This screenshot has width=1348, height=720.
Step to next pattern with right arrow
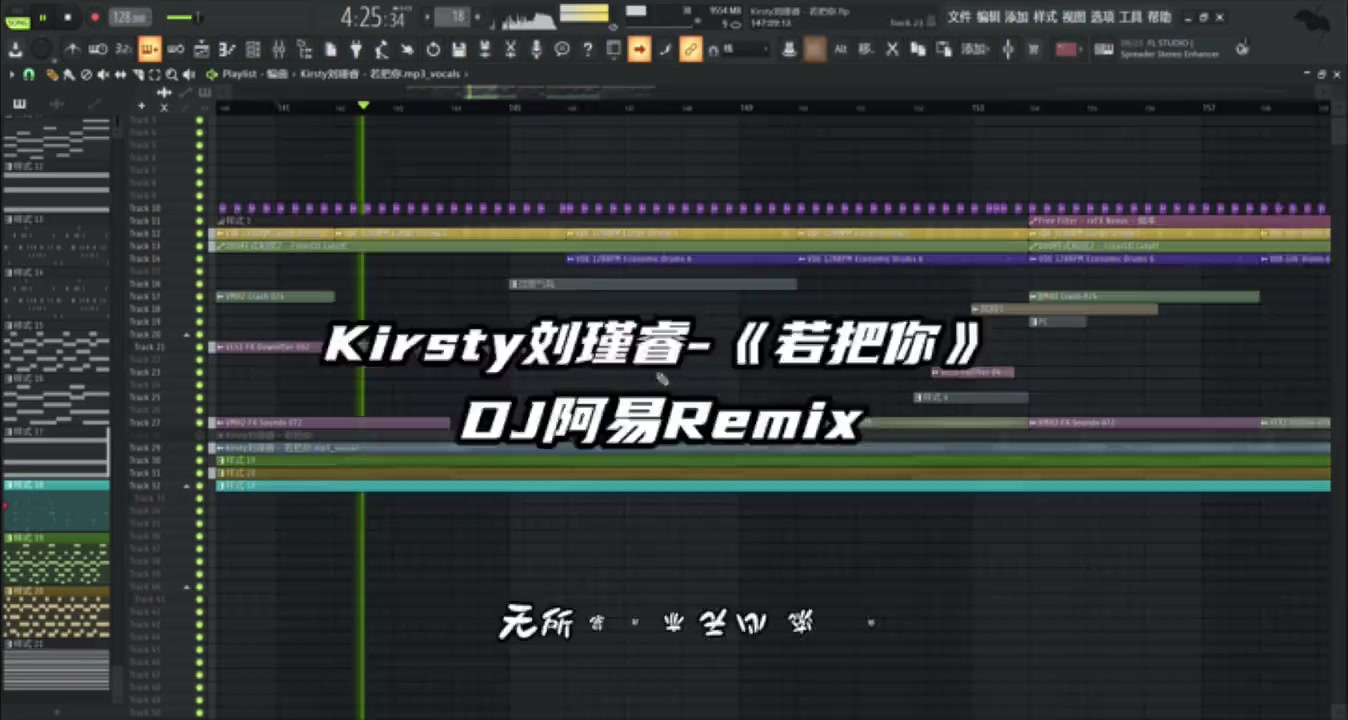pyautogui.click(x=477, y=17)
